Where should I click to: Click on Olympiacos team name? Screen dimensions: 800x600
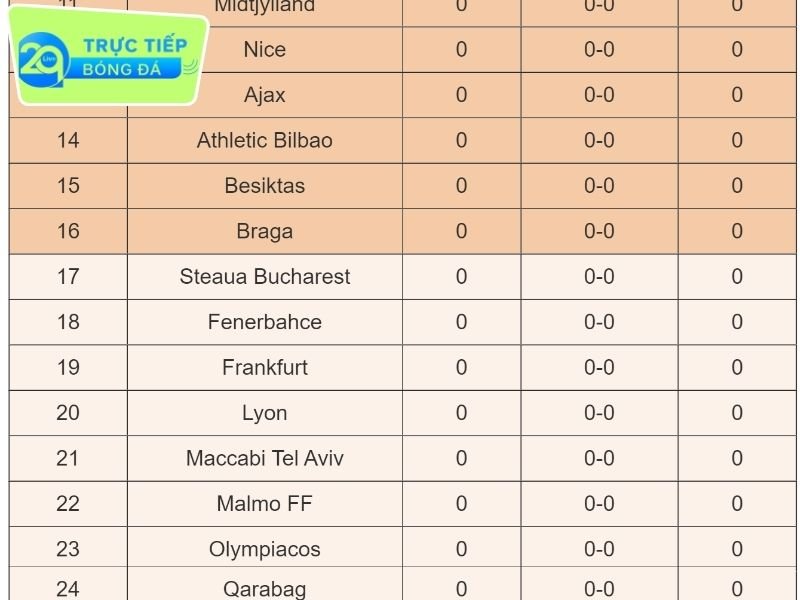[x=265, y=549]
